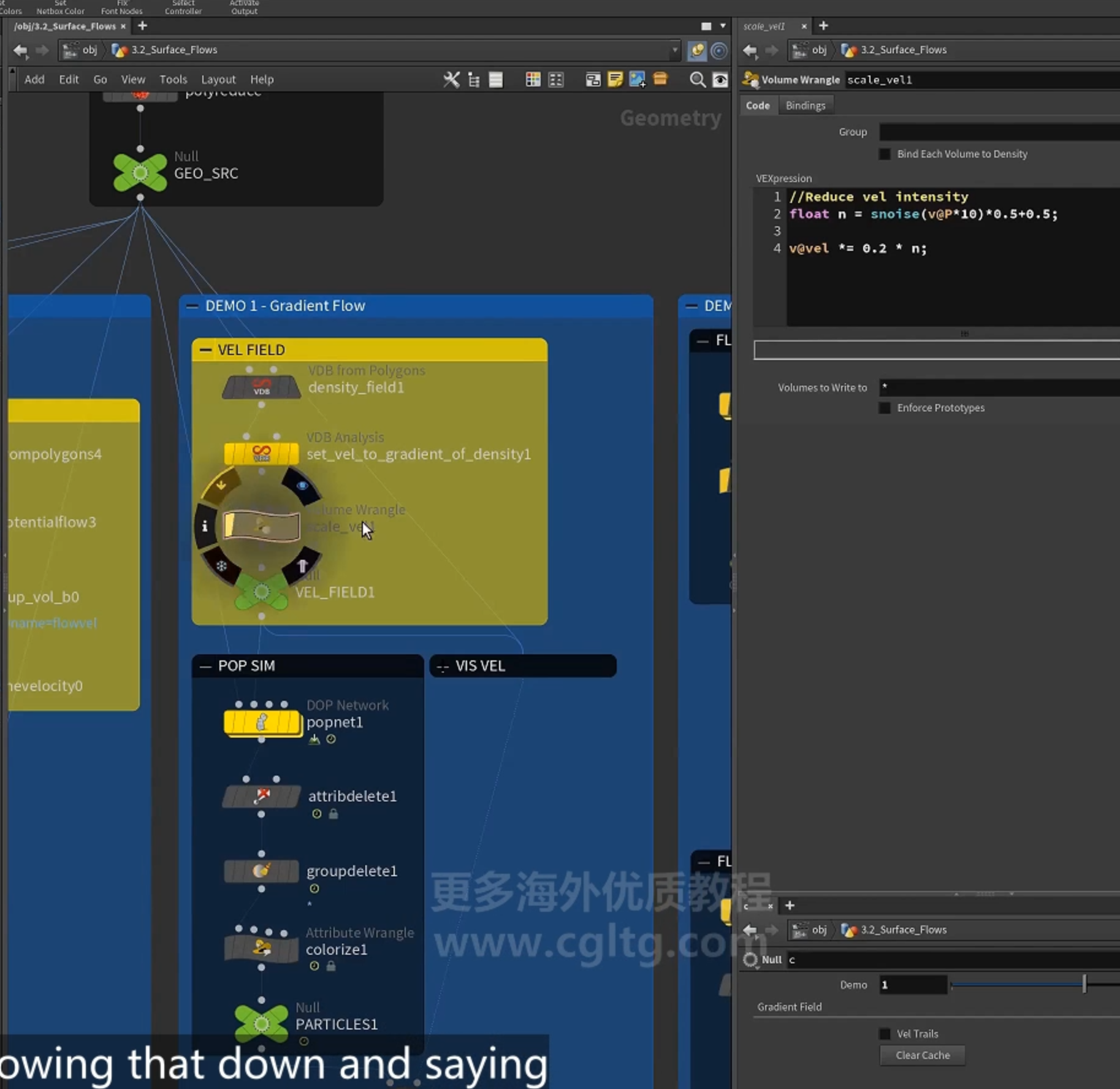Screen dimensions: 1120x1089
Task: Click the Group input field
Action: tap(999, 132)
